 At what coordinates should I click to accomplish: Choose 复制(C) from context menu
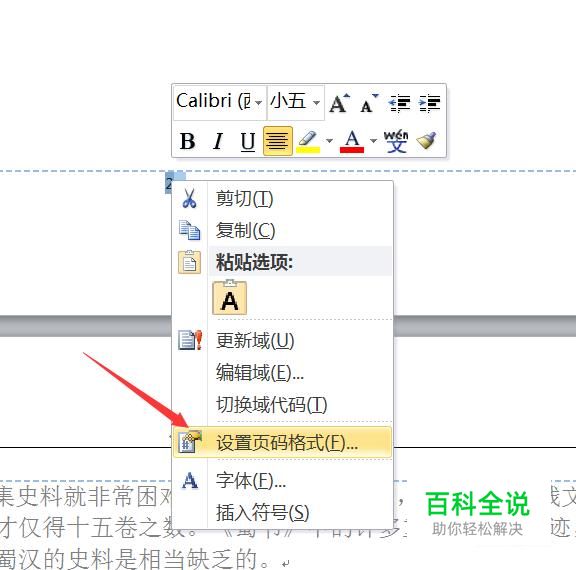(x=282, y=230)
